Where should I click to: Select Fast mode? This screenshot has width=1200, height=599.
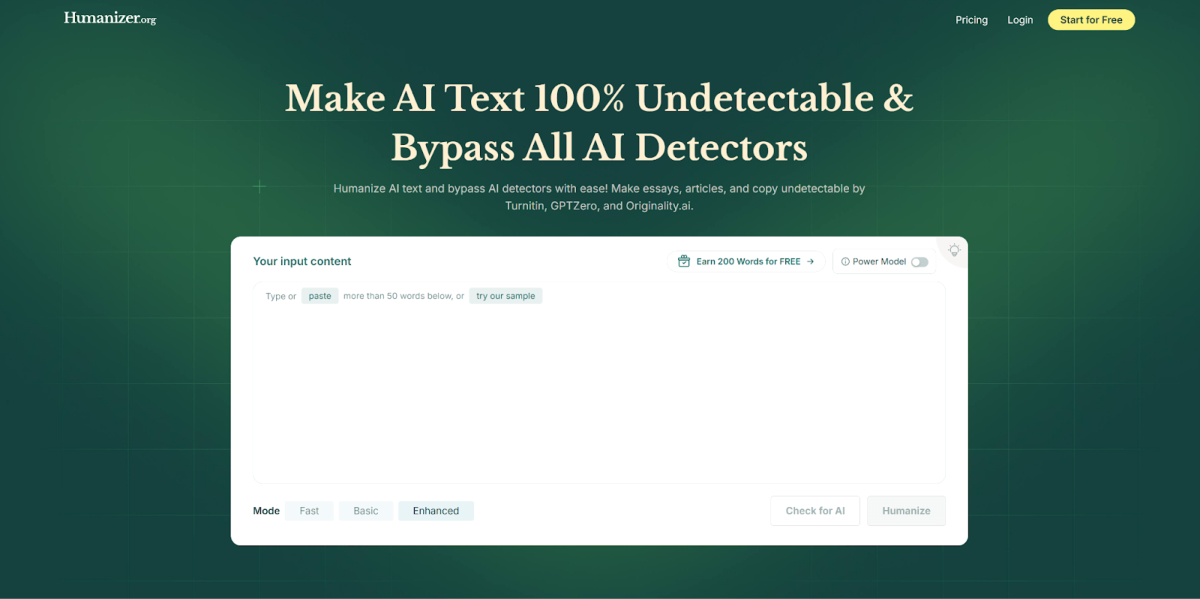point(309,511)
